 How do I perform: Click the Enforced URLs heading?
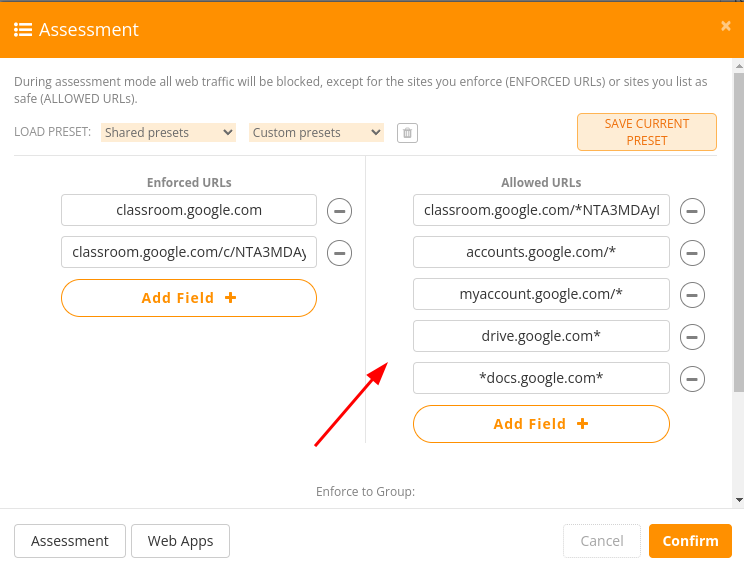(189, 183)
